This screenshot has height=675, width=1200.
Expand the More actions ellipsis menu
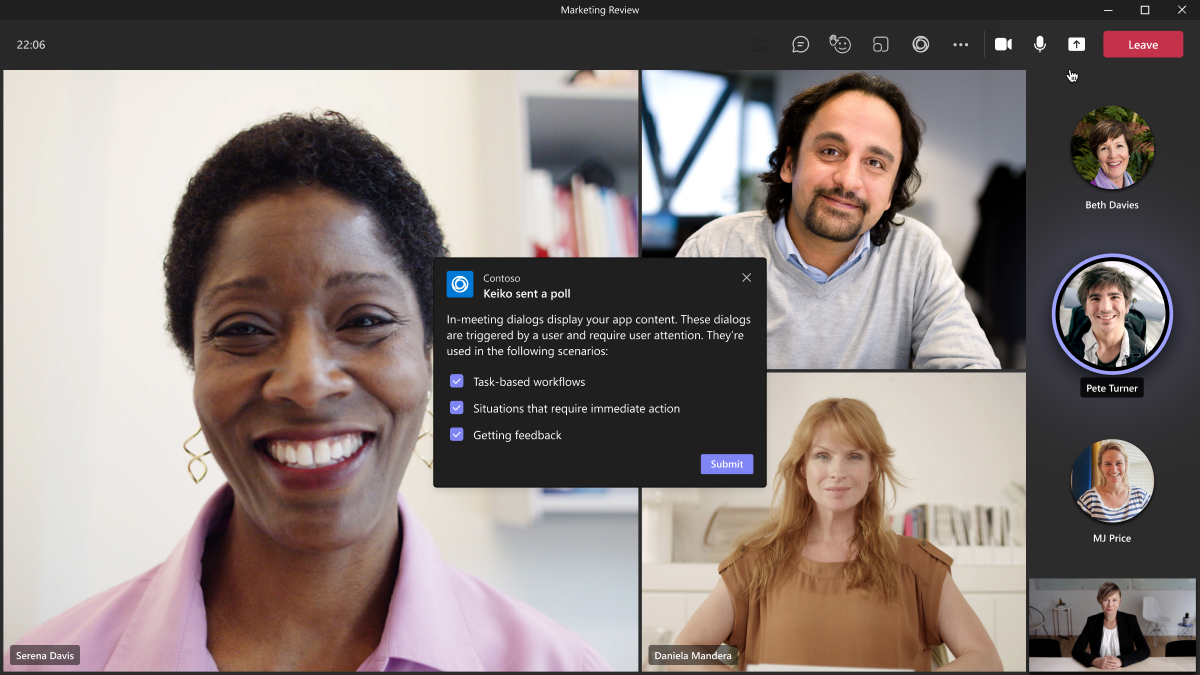coord(960,44)
